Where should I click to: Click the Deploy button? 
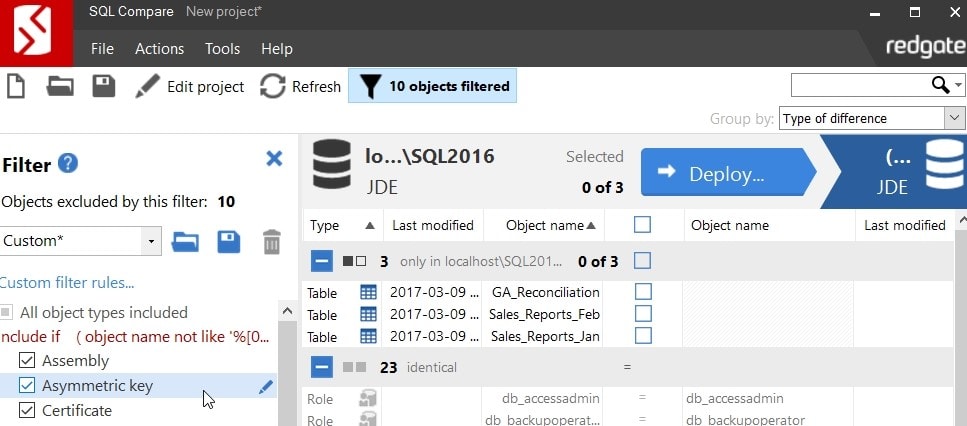click(728, 173)
